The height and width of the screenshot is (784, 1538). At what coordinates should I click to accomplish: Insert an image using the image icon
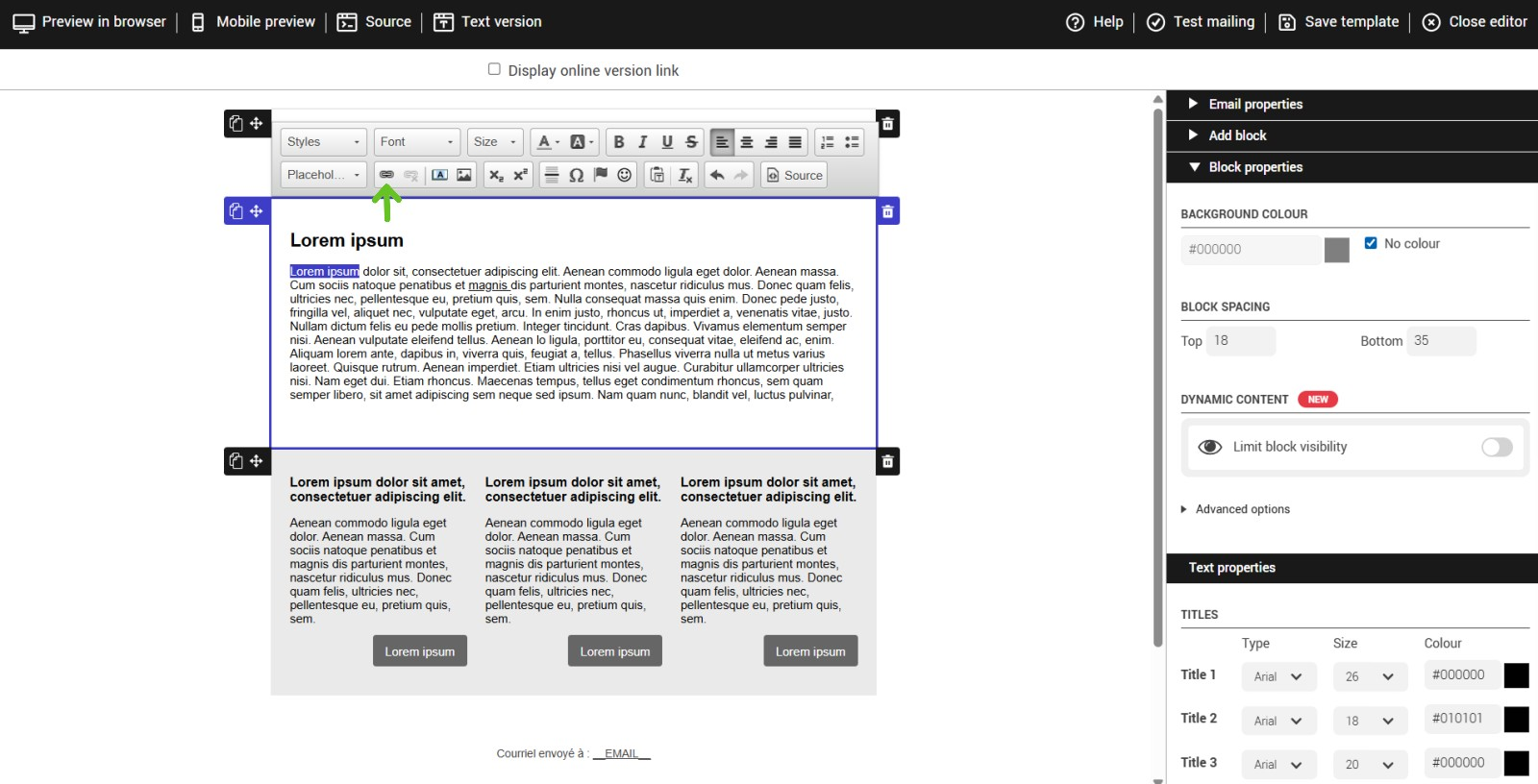464,175
